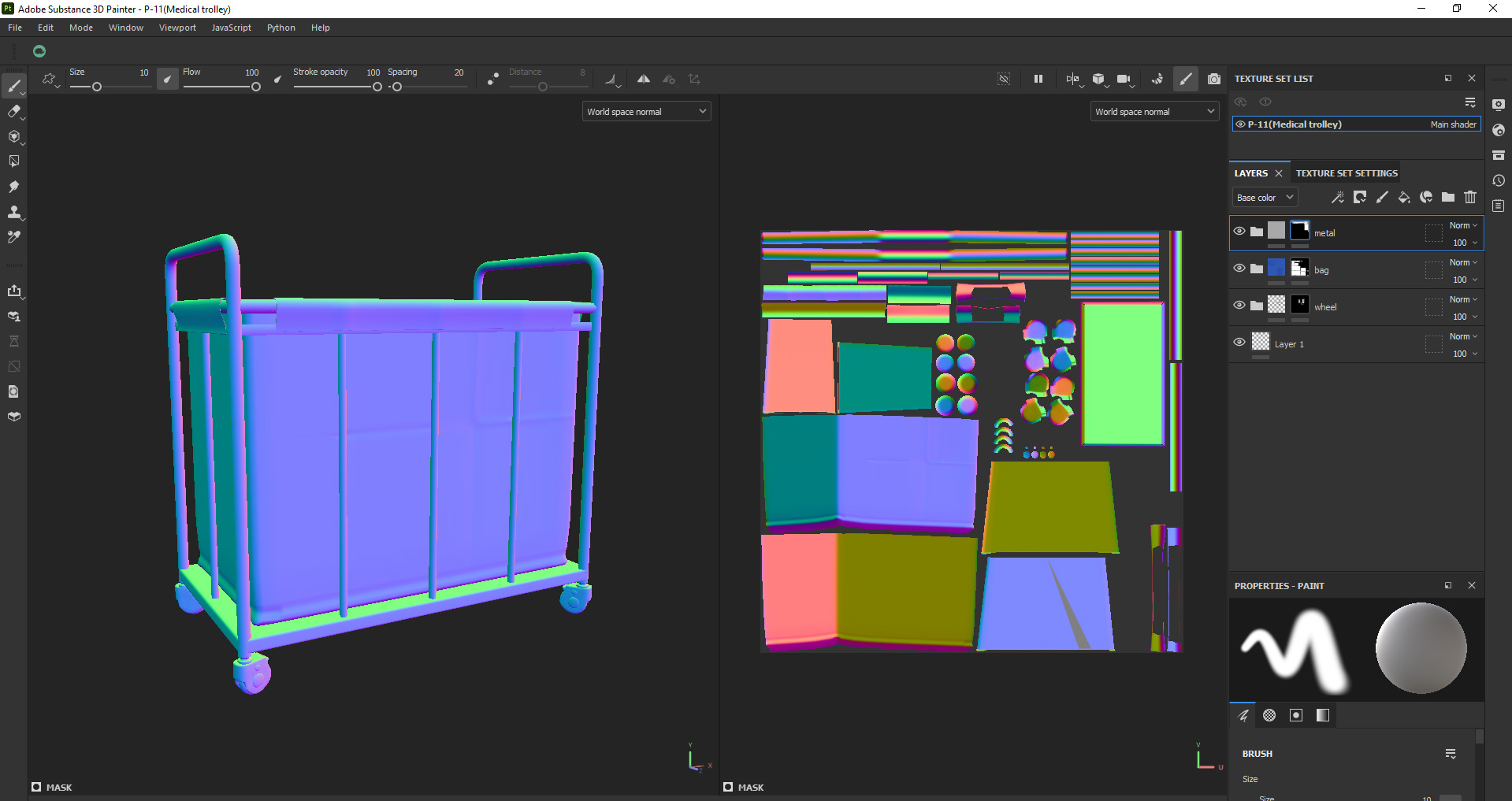Open the Python menu
The height and width of the screenshot is (801, 1512).
click(281, 28)
